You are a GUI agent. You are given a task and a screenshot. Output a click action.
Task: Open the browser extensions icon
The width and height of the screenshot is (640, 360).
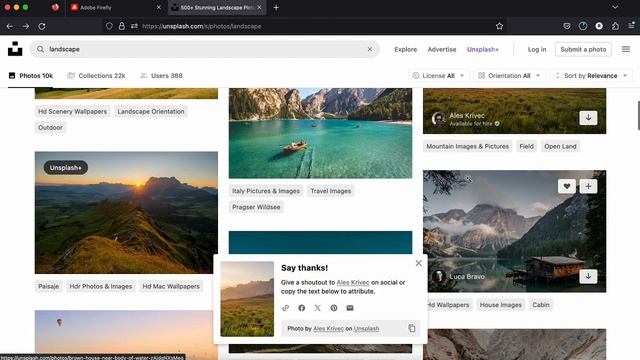616,26
